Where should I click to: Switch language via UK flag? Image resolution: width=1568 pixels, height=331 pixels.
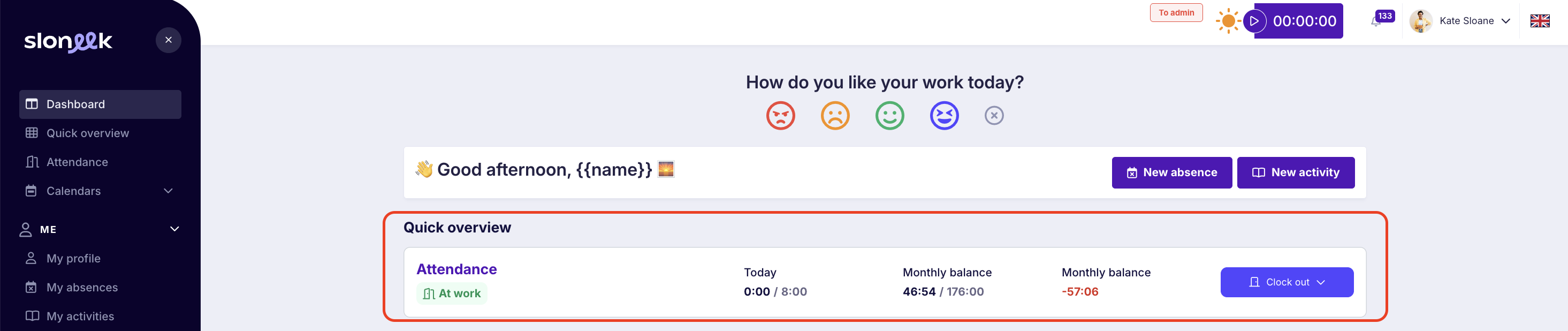tap(1540, 21)
